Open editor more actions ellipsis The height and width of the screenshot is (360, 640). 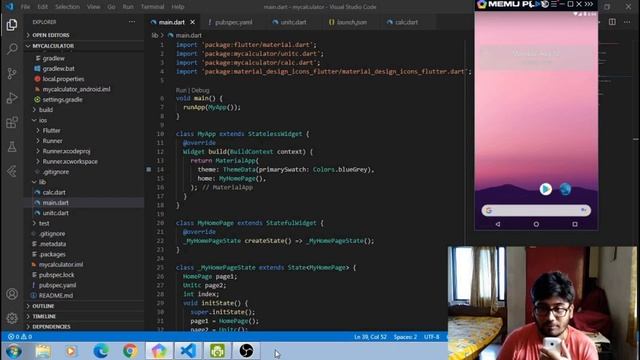[x=627, y=22]
